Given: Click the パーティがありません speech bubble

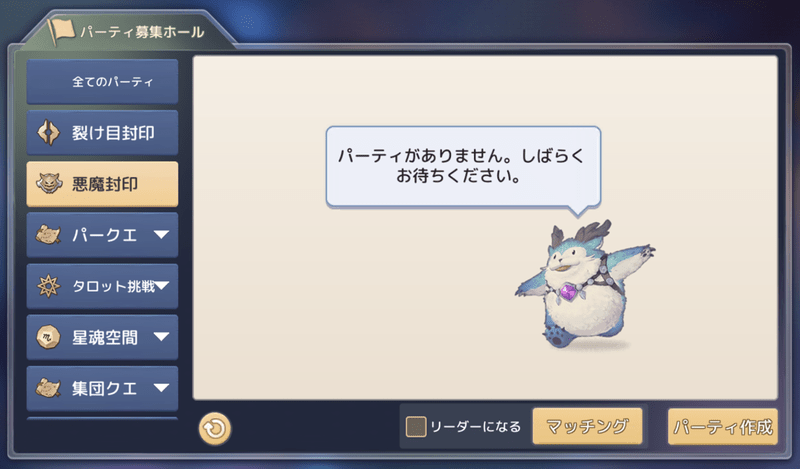Looking at the screenshot, I should (x=463, y=168).
